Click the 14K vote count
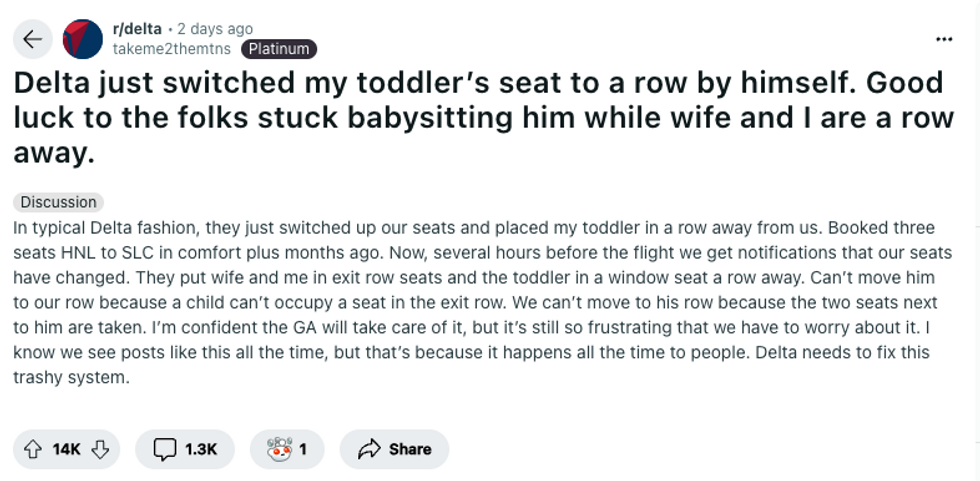Image resolution: width=980 pixels, height=481 pixels. click(66, 449)
